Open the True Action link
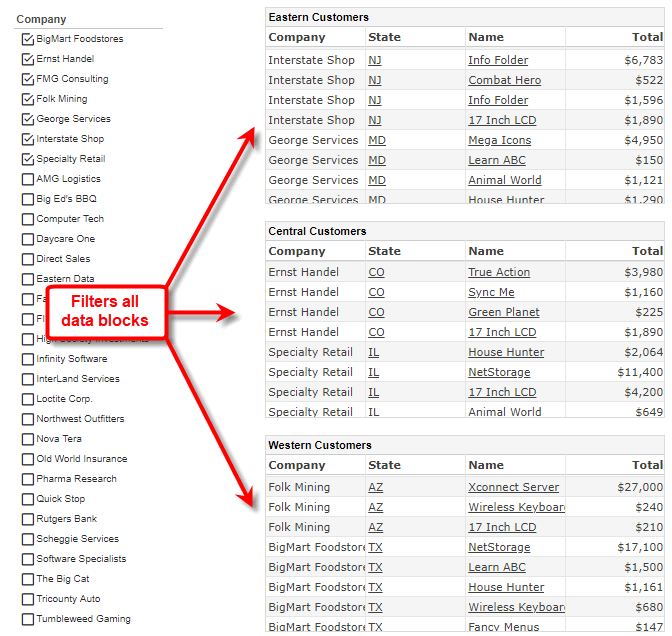Viewport: 672px width, 636px height. tap(499, 272)
